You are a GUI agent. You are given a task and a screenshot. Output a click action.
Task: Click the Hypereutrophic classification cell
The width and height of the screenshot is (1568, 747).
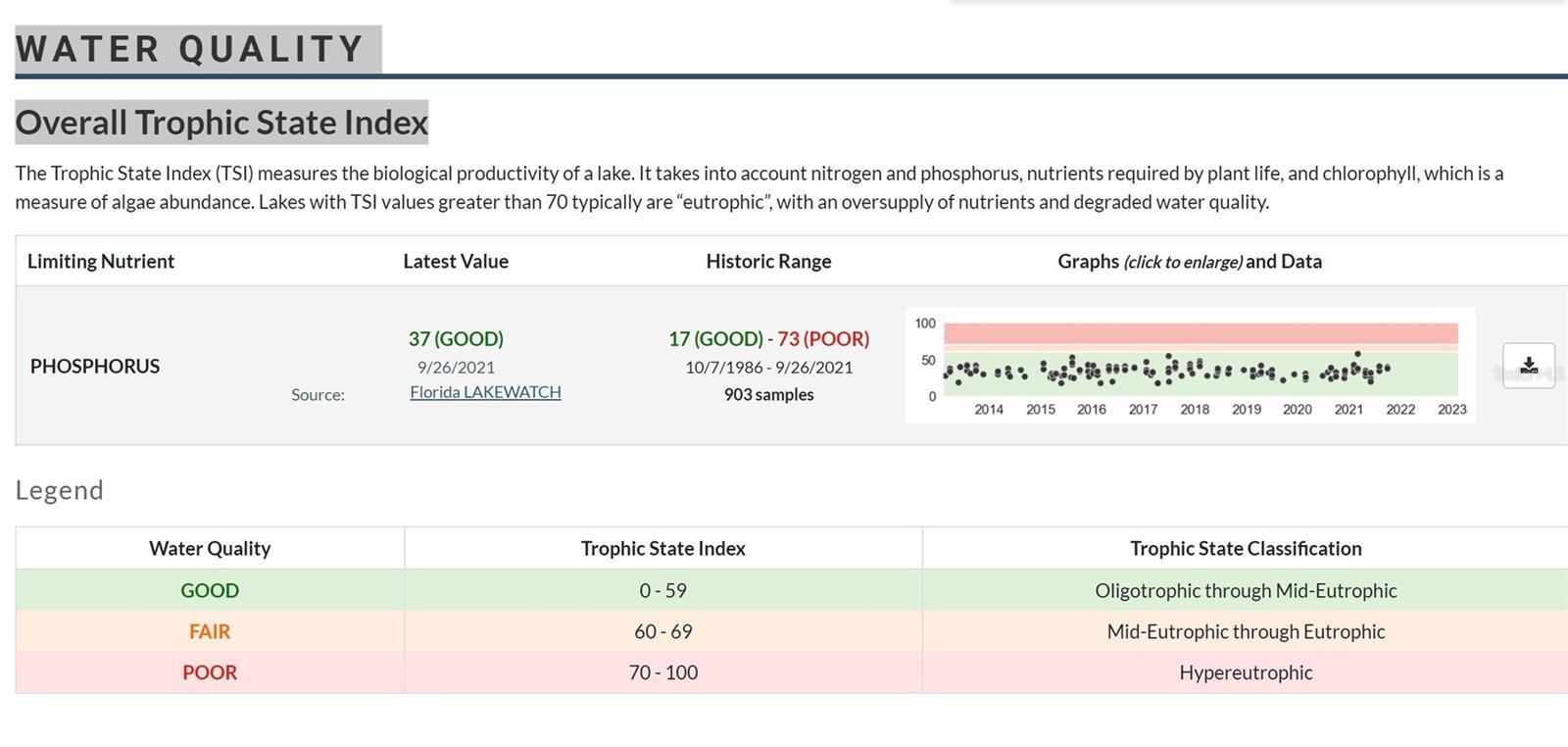tap(1246, 673)
